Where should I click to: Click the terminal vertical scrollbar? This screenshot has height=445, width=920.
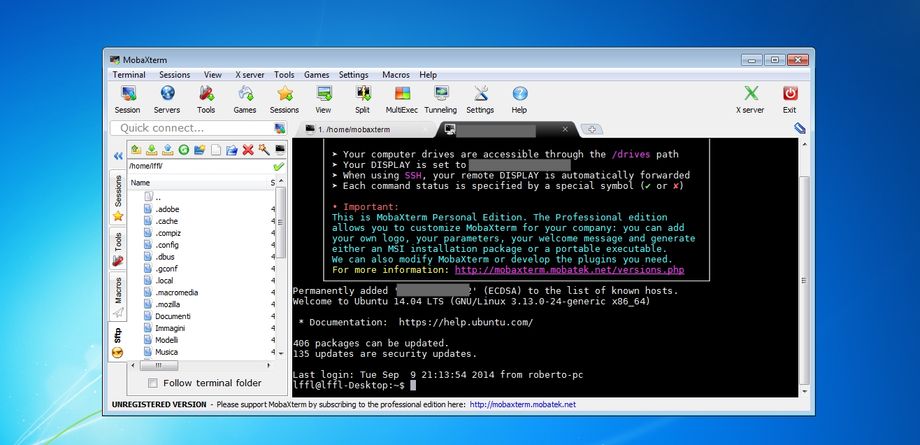[803, 281]
